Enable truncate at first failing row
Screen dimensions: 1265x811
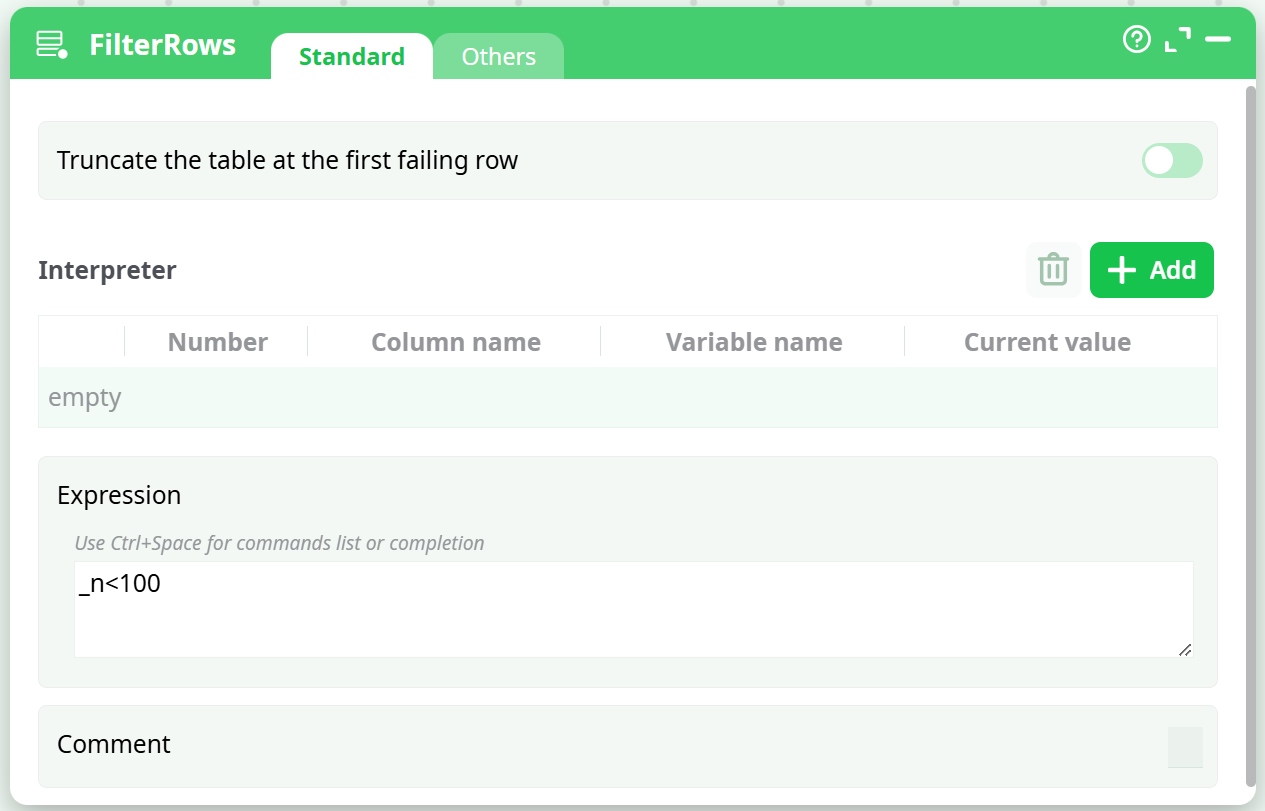1172,161
